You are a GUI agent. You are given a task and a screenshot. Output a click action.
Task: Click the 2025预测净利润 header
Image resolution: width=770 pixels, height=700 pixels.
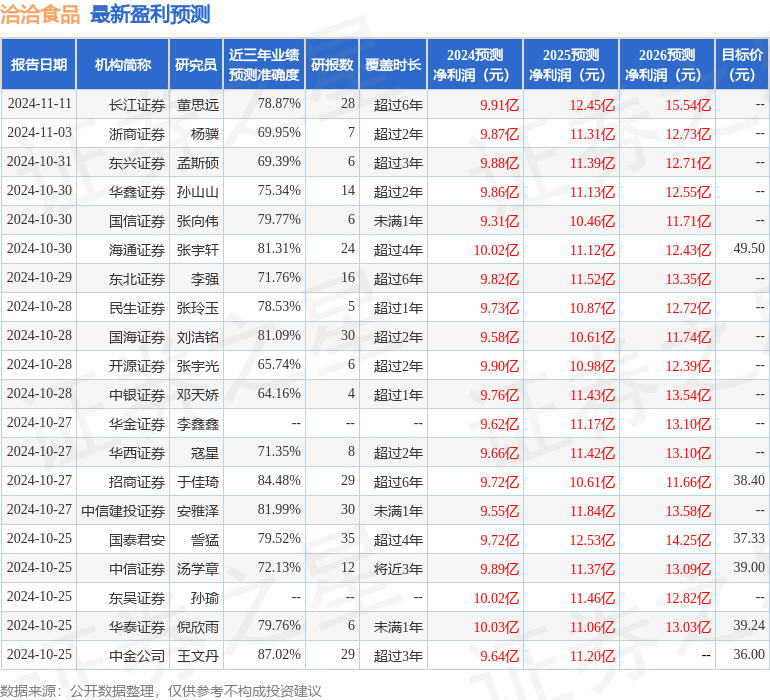click(571, 64)
